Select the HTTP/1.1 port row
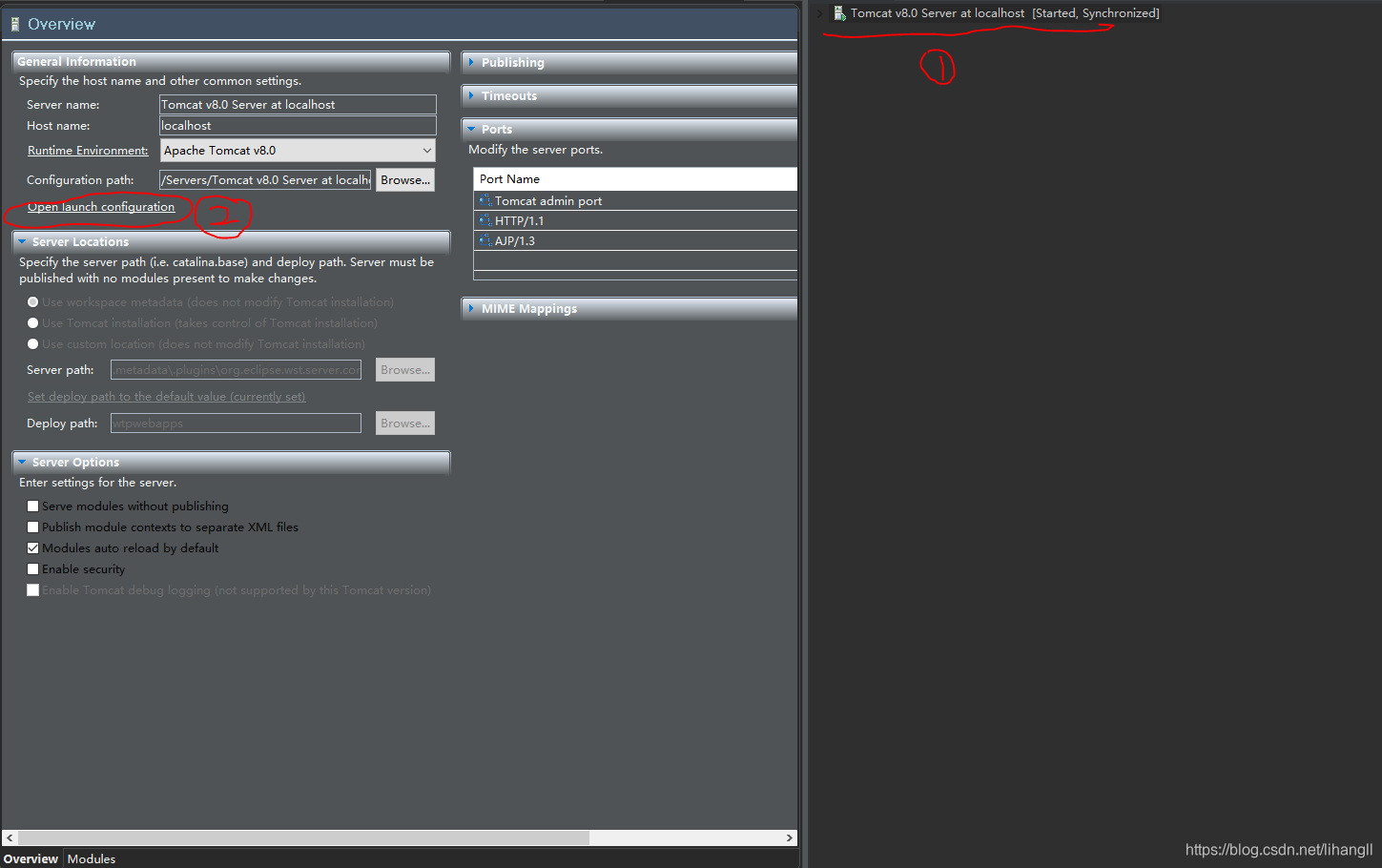Screen dimensions: 1382x868 coord(635,220)
